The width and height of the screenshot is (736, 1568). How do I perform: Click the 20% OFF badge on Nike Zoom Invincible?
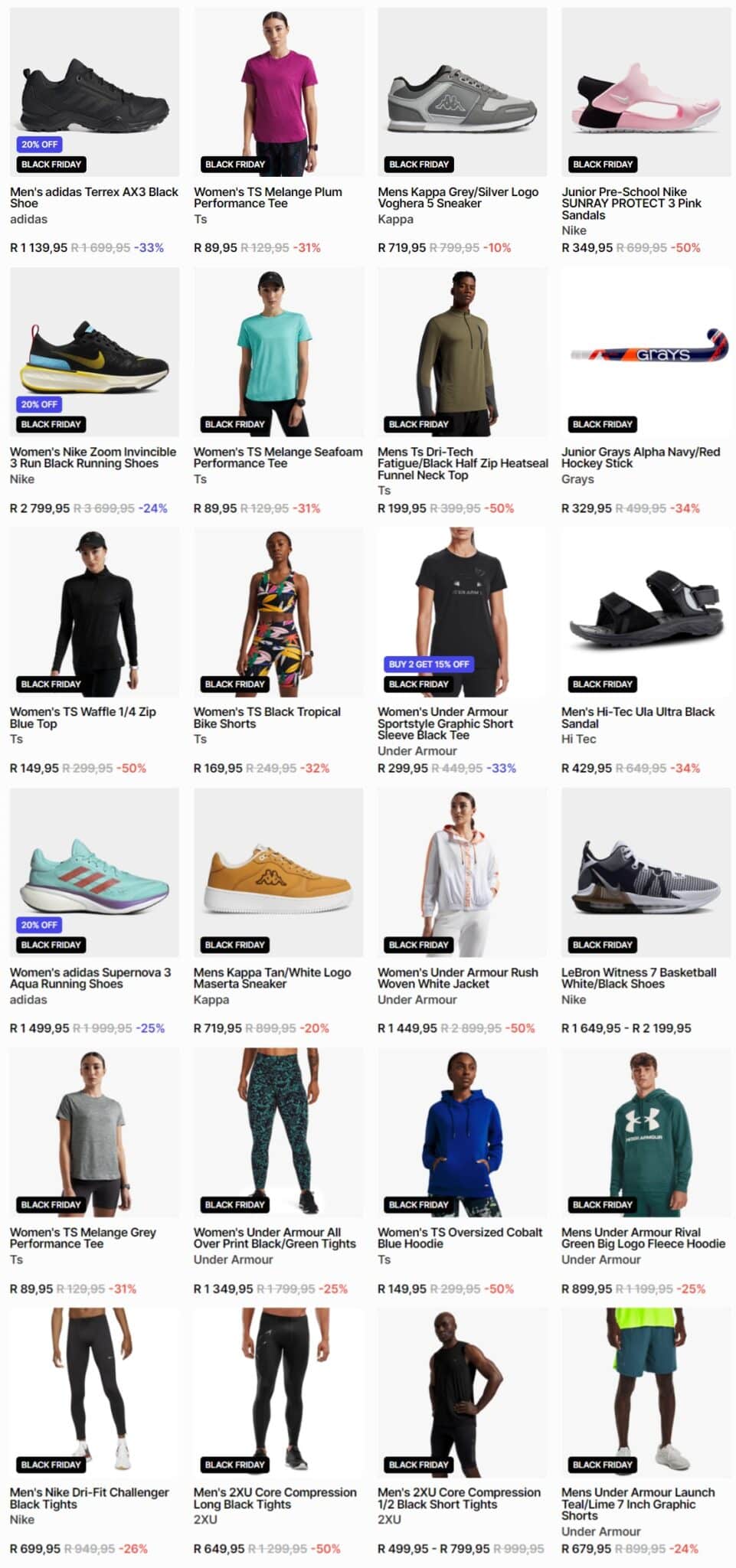click(x=39, y=404)
